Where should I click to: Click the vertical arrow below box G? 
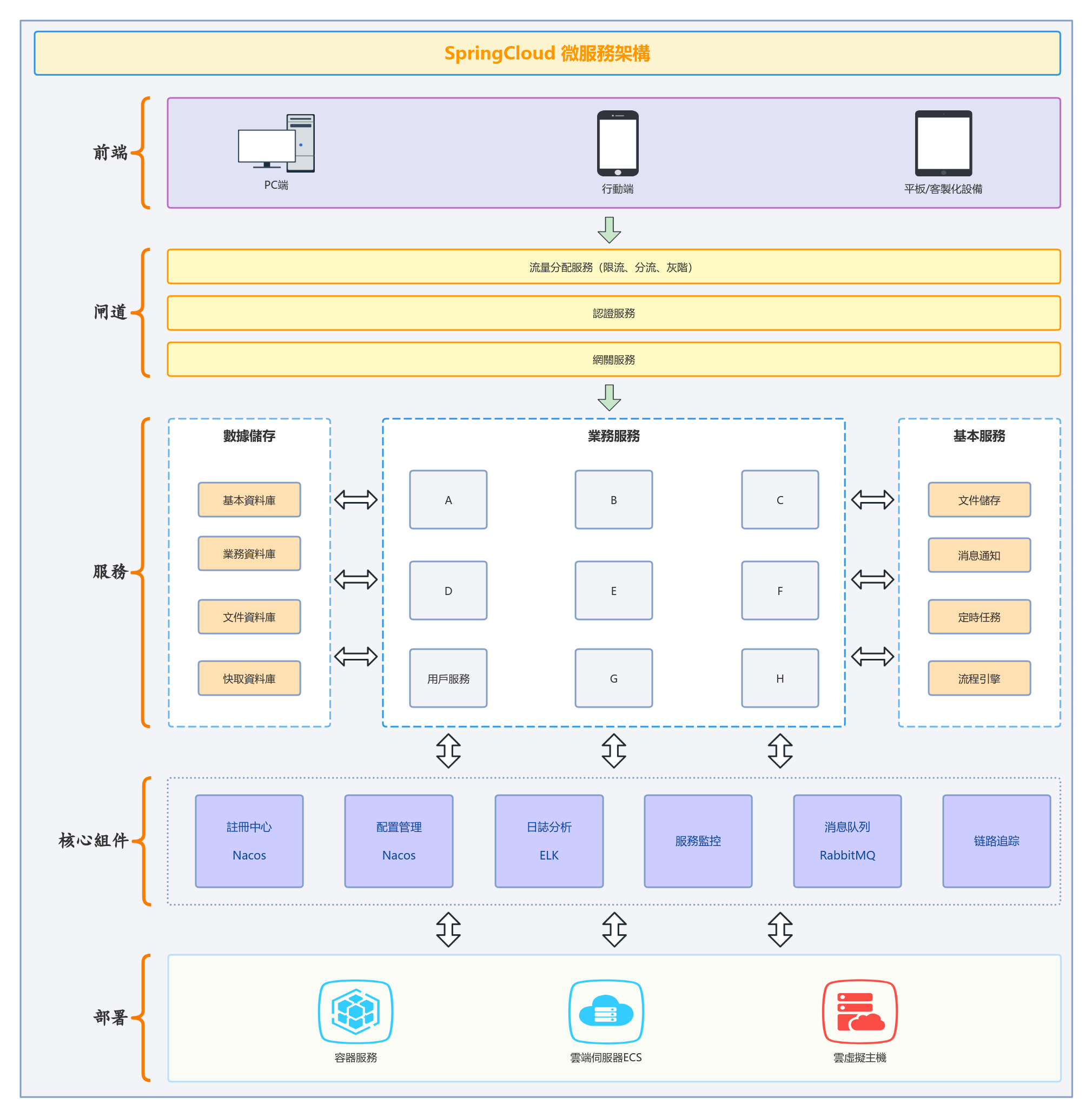[x=614, y=751]
